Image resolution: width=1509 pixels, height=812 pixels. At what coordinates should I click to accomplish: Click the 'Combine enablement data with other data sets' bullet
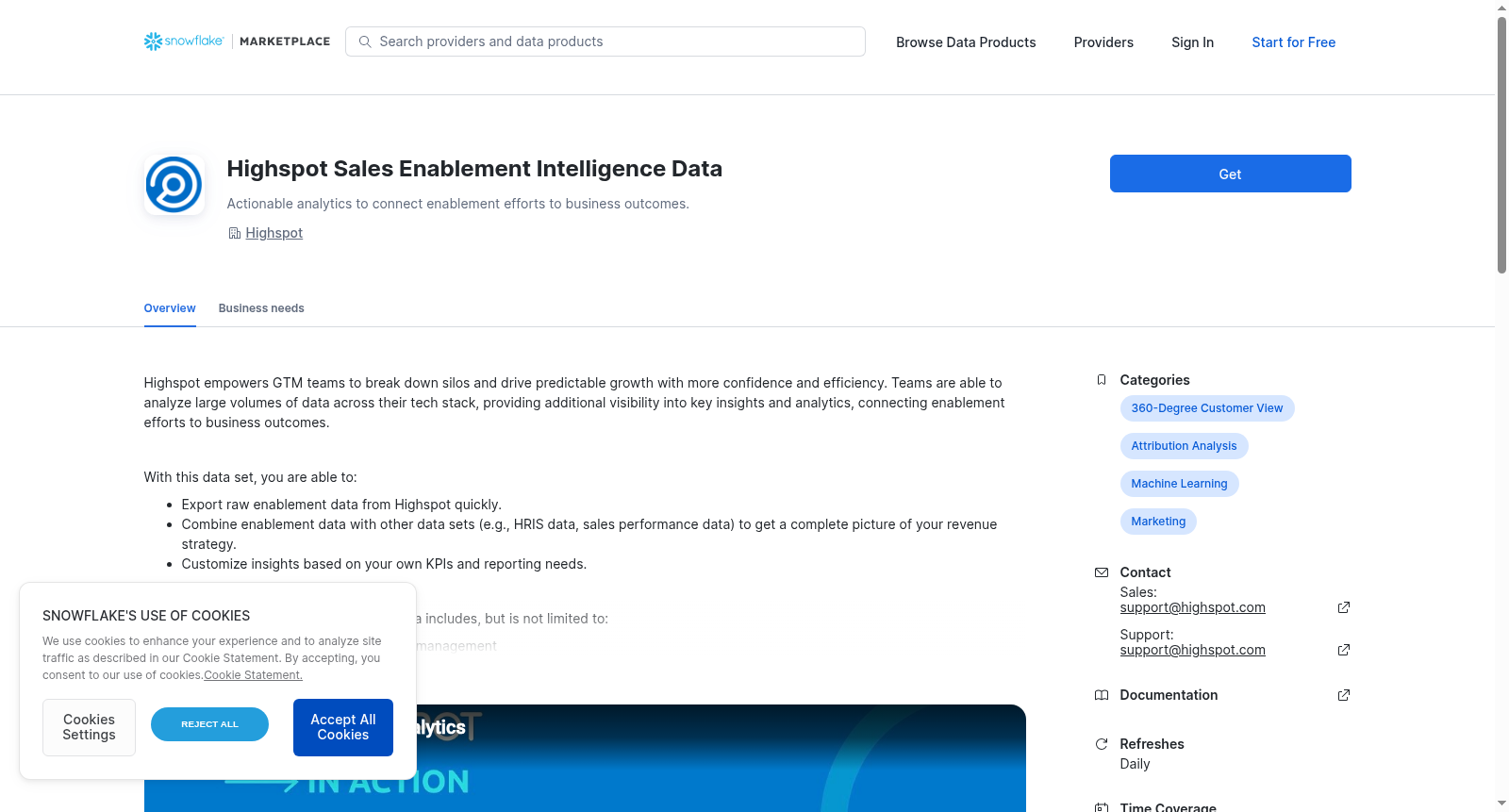coord(589,534)
